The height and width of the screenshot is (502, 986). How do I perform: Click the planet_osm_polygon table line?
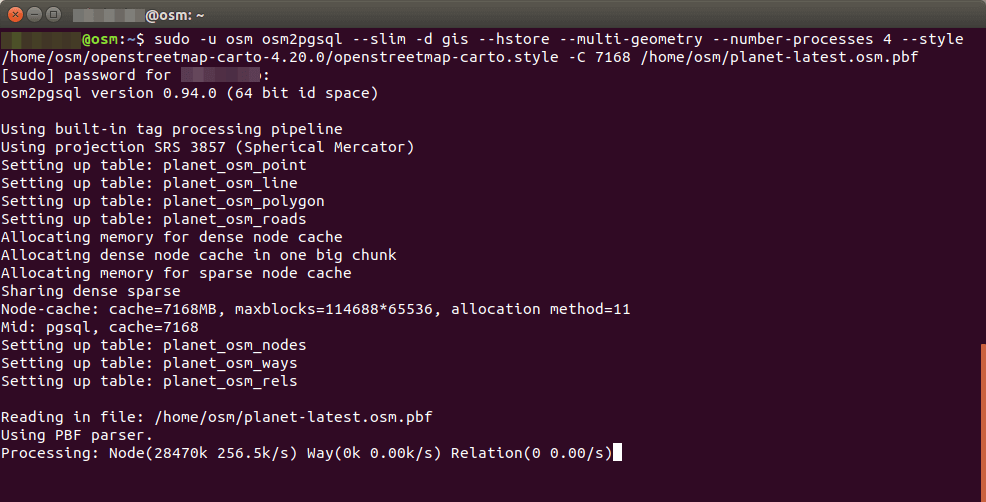point(162,201)
